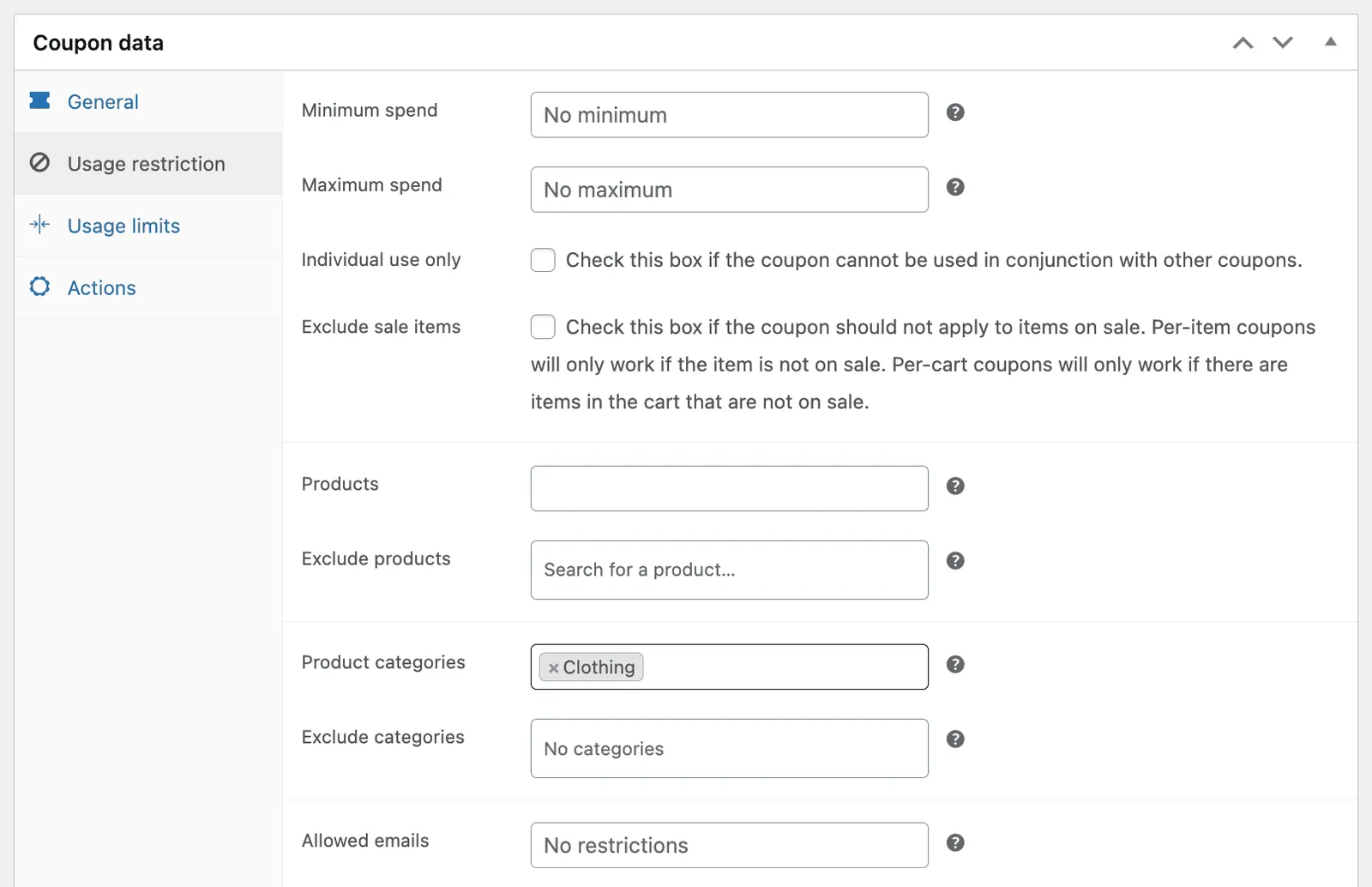Screen dimensions: 1372x887
Task: Show the help tooltip for Products field
Action: (955, 486)
